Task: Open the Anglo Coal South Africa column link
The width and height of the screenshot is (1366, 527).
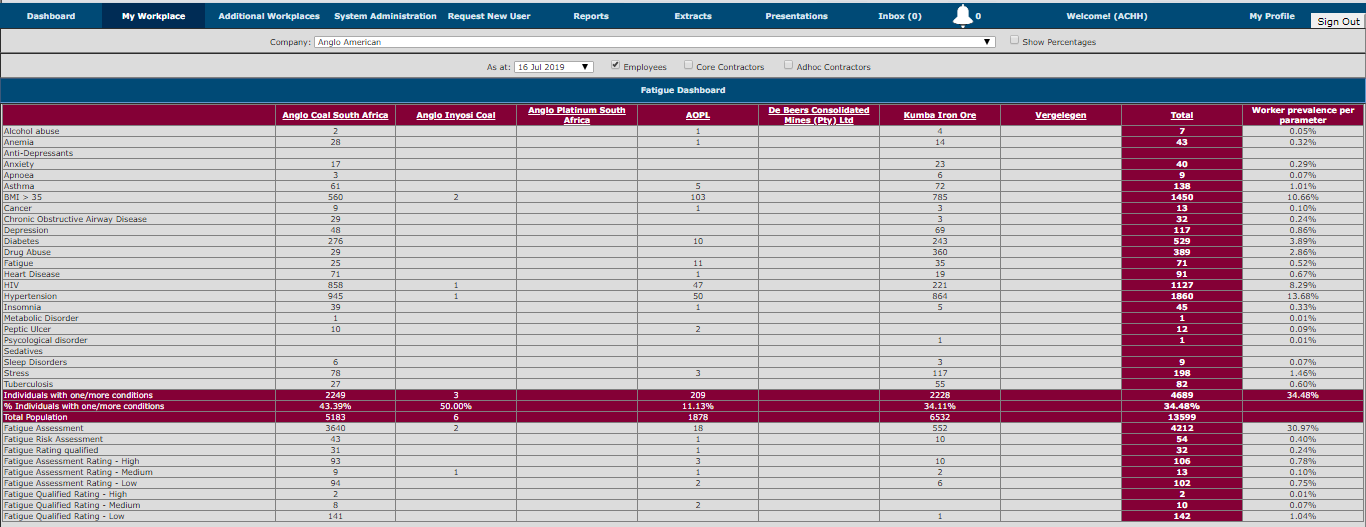Action: click(335, 115)
